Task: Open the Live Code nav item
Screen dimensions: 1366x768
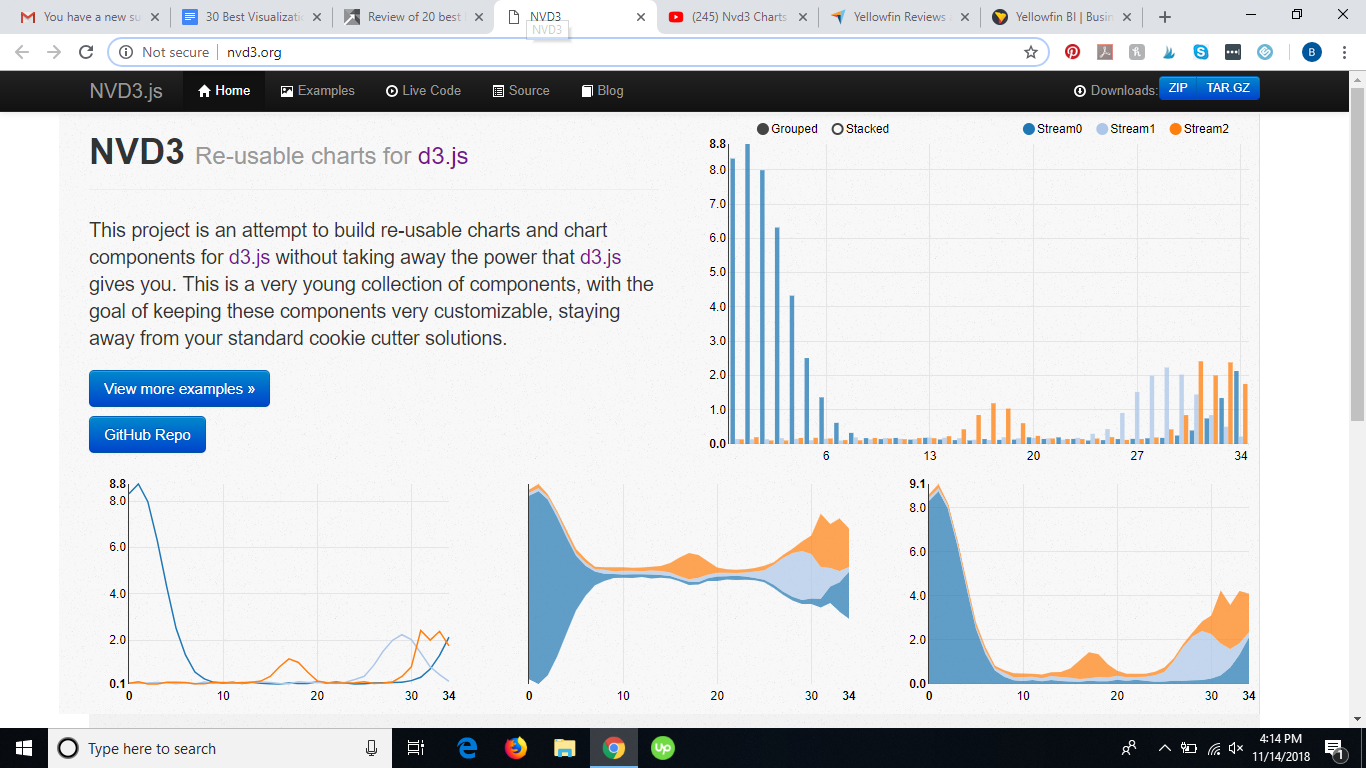Action: point(423,90)
